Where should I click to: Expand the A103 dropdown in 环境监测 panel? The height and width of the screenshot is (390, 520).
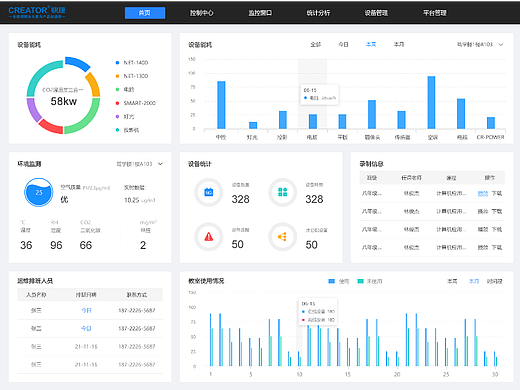(x=139, y=164)
